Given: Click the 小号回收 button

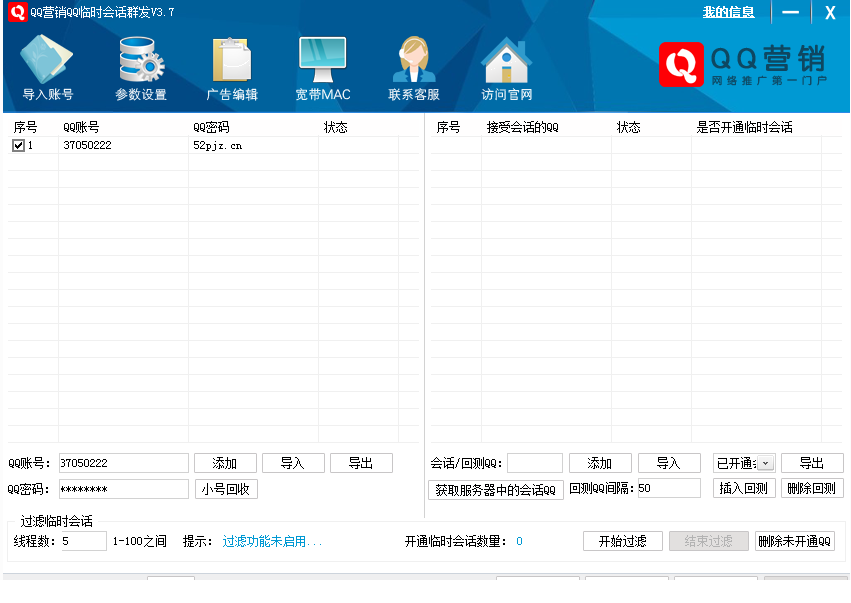Looking at the screenshot, I should pos(226,489).
